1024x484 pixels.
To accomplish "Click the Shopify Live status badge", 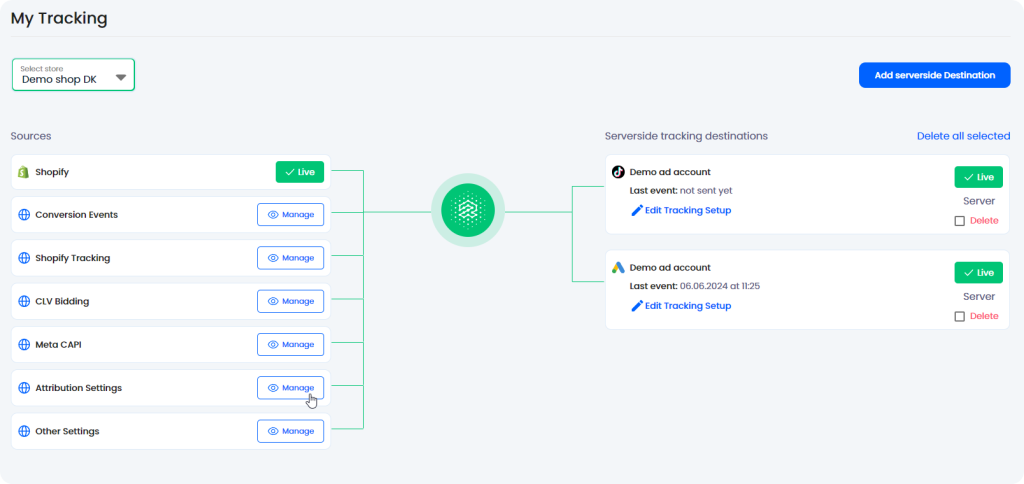I will point(300,172).
